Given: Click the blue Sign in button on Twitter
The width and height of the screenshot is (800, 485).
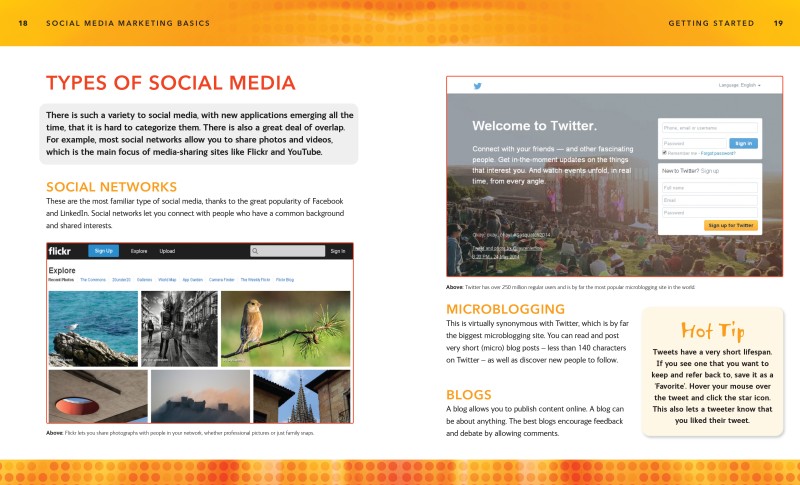Looking at the screenshot, I should (x=743, y=143).
